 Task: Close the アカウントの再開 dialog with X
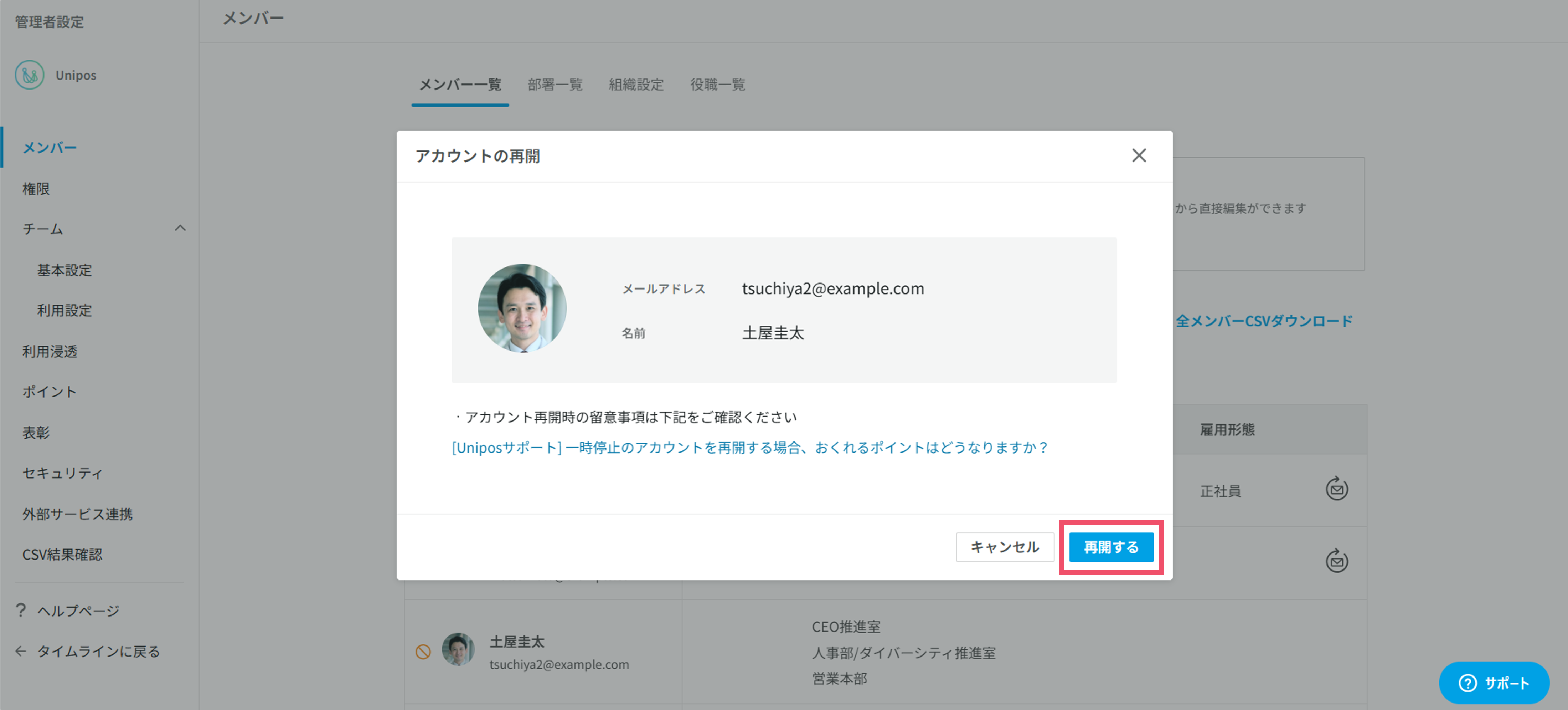point(1139,155)
